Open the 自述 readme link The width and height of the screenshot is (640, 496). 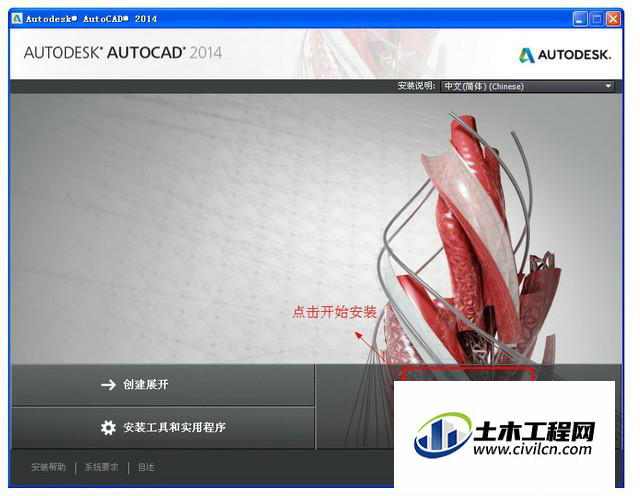[x=146, y=467]
